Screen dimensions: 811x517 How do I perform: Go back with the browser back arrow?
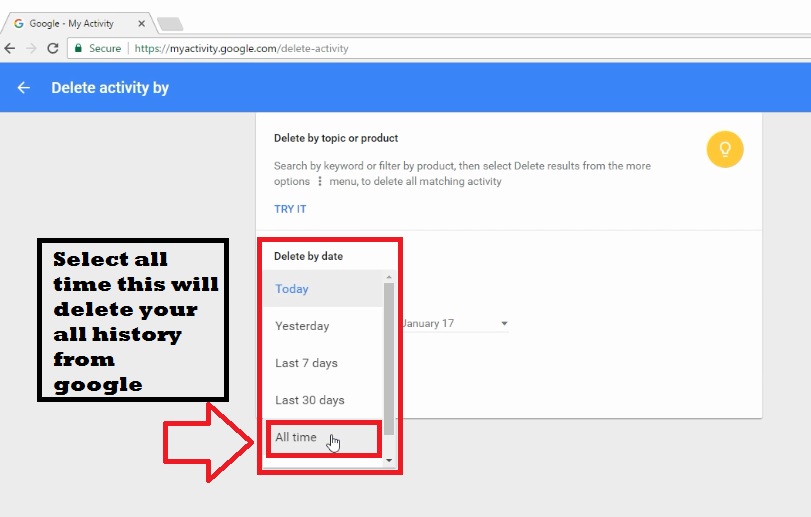10,48
